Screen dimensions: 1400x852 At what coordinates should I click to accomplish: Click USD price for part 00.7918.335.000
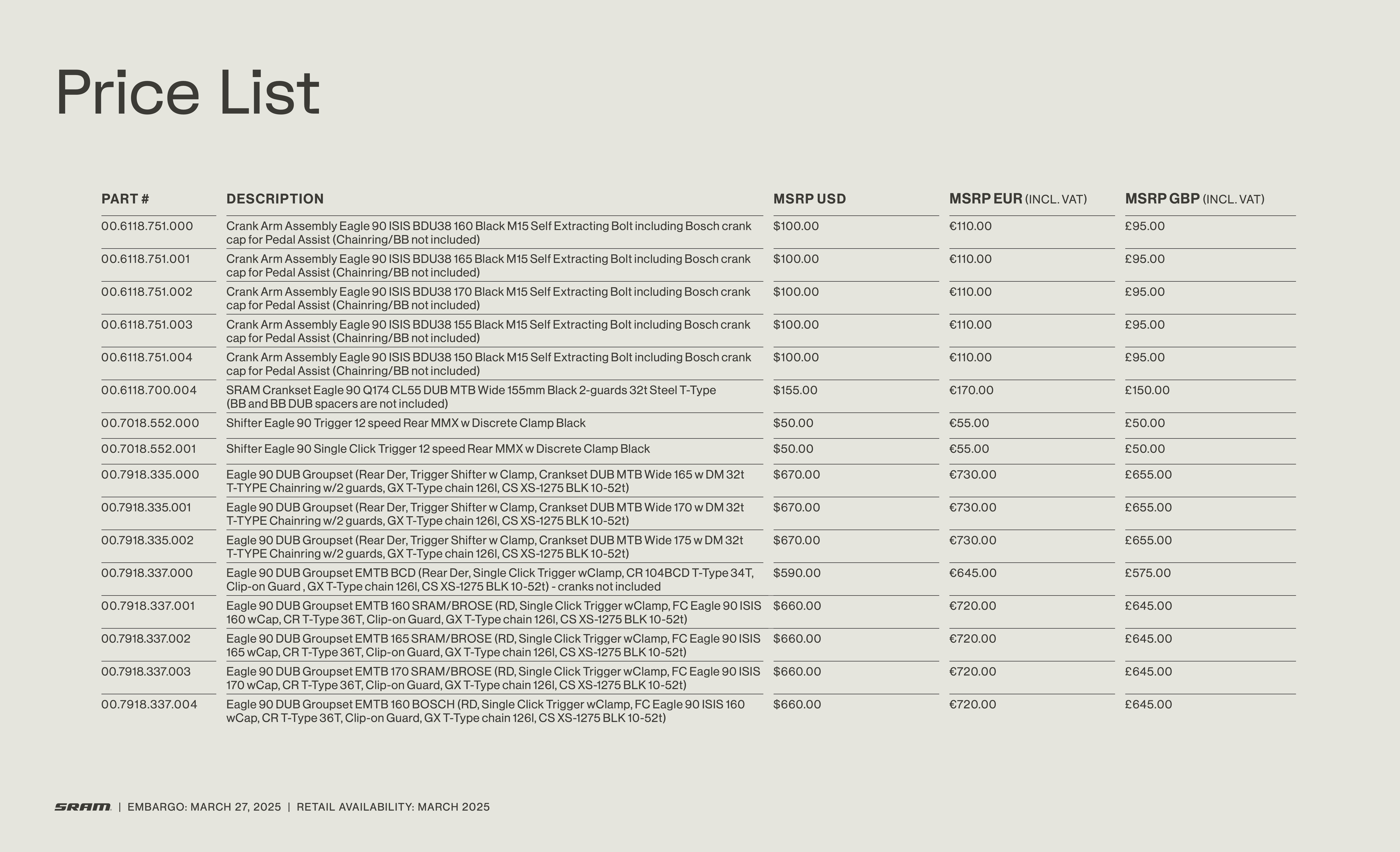point(797,475)
